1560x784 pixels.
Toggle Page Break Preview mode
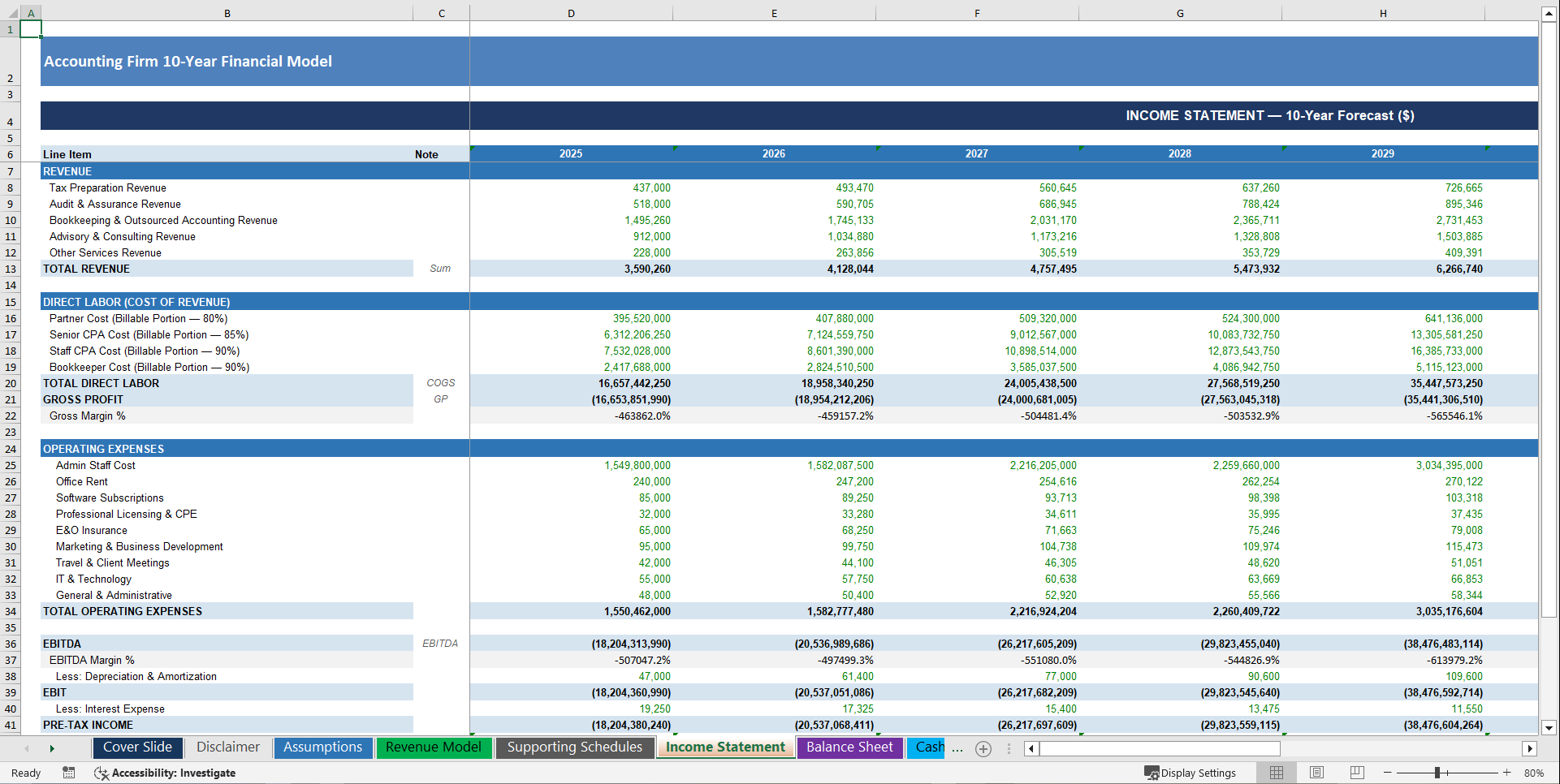[1356, 773]
